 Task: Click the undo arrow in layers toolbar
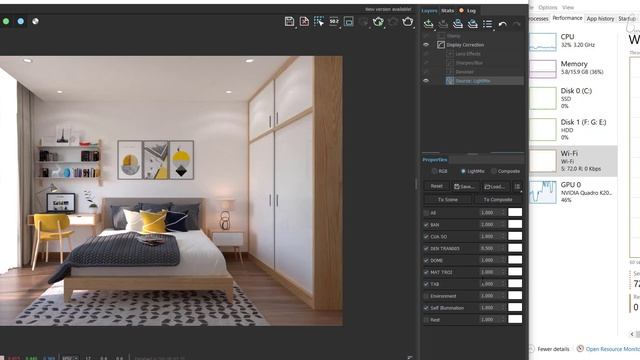(502, 24)
